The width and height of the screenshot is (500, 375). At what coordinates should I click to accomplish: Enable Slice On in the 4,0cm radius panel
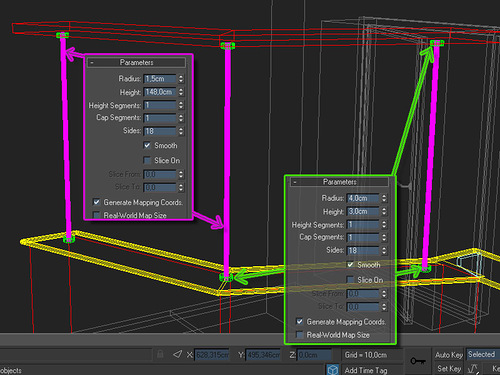(350, 280)
